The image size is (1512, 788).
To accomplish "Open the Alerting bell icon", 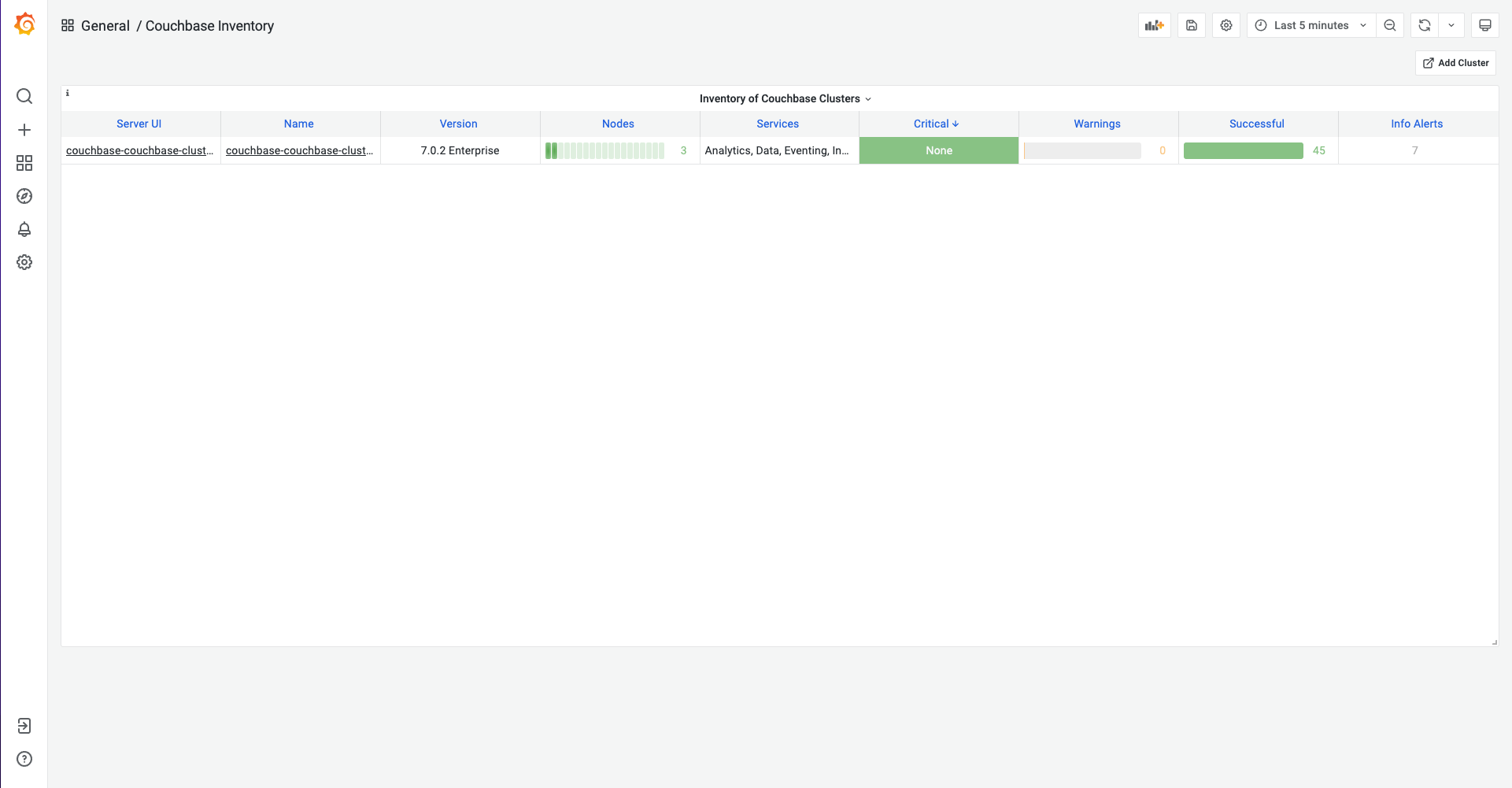I will tap(24, 229).
